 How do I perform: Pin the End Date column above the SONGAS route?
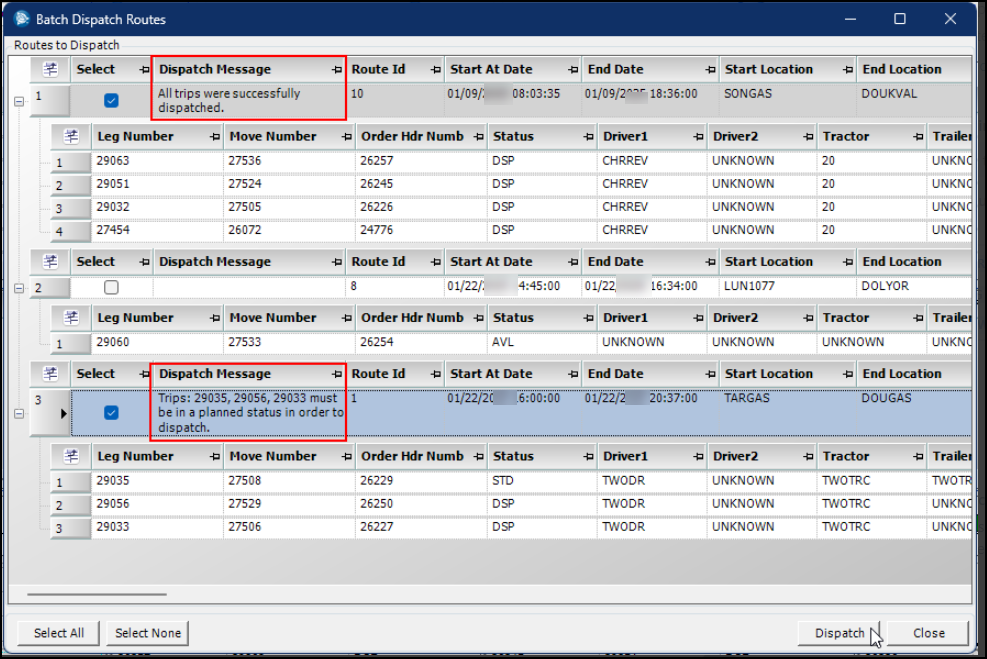pos(711,70)
